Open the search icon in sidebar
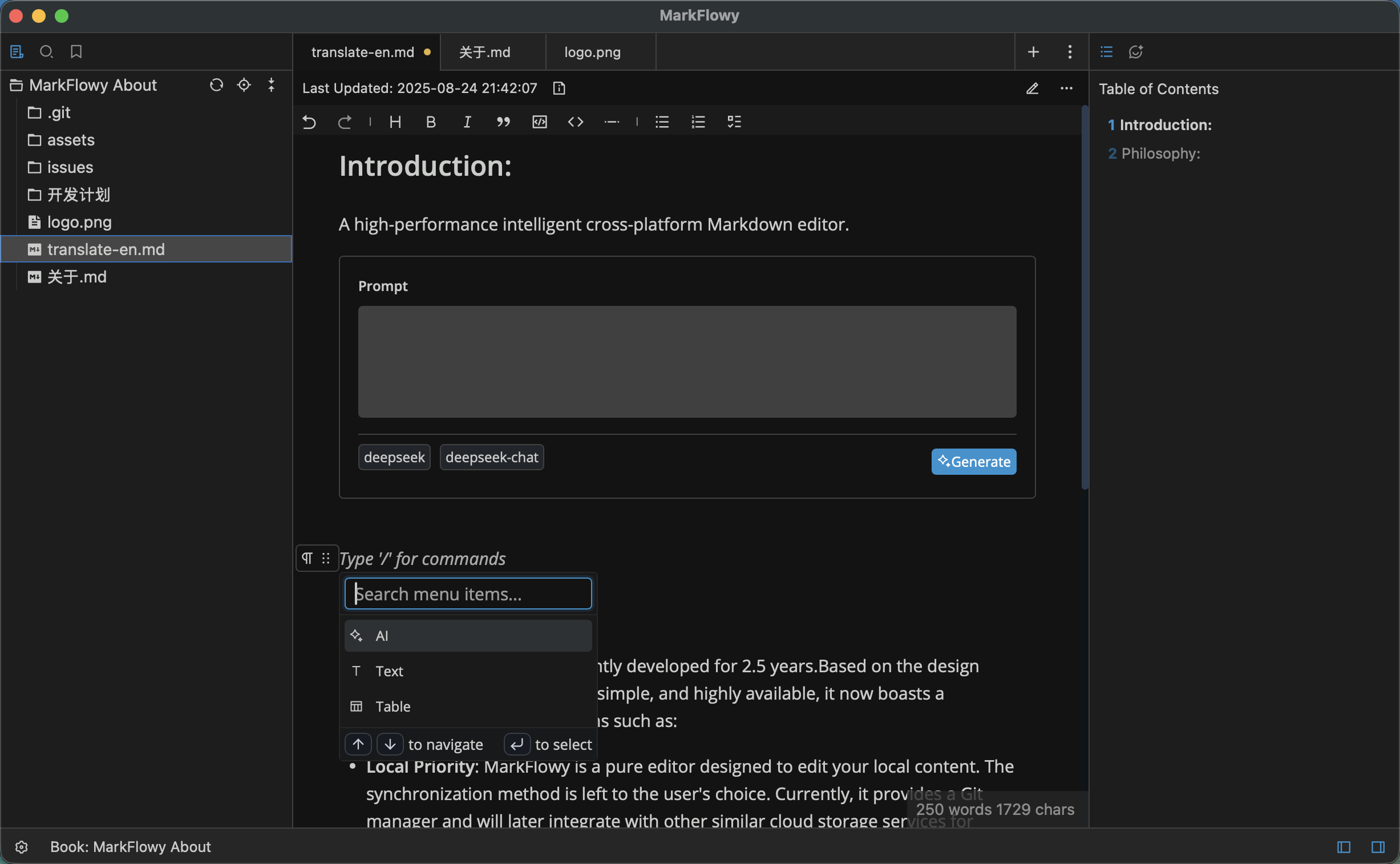This screenshot has height=864, width=1400. 46,52
